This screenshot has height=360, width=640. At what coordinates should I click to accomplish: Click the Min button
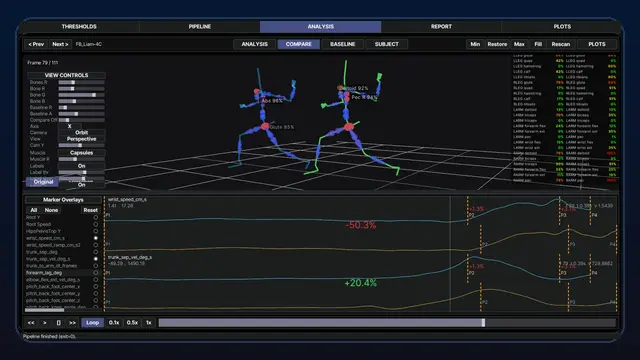point(475,44)
